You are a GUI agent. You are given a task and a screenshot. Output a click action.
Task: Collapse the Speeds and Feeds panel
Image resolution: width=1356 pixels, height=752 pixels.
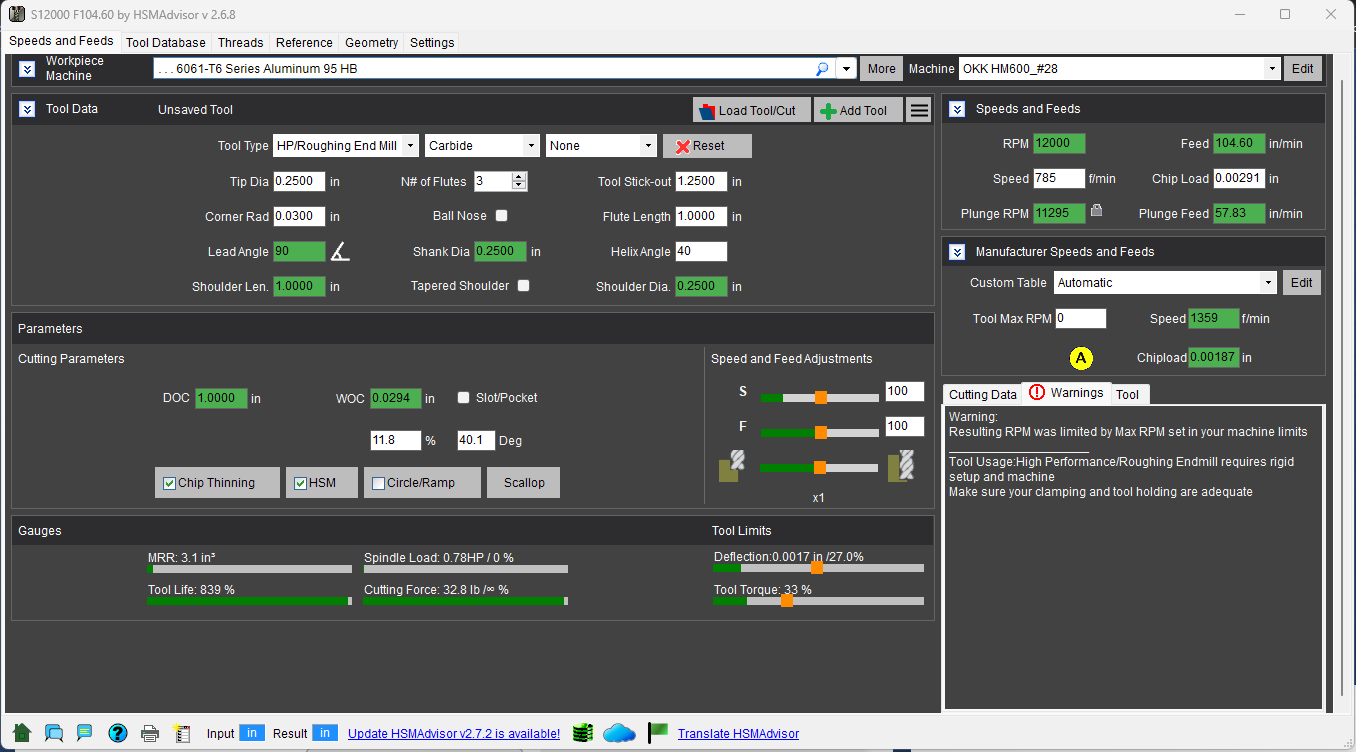coord(957,109)
